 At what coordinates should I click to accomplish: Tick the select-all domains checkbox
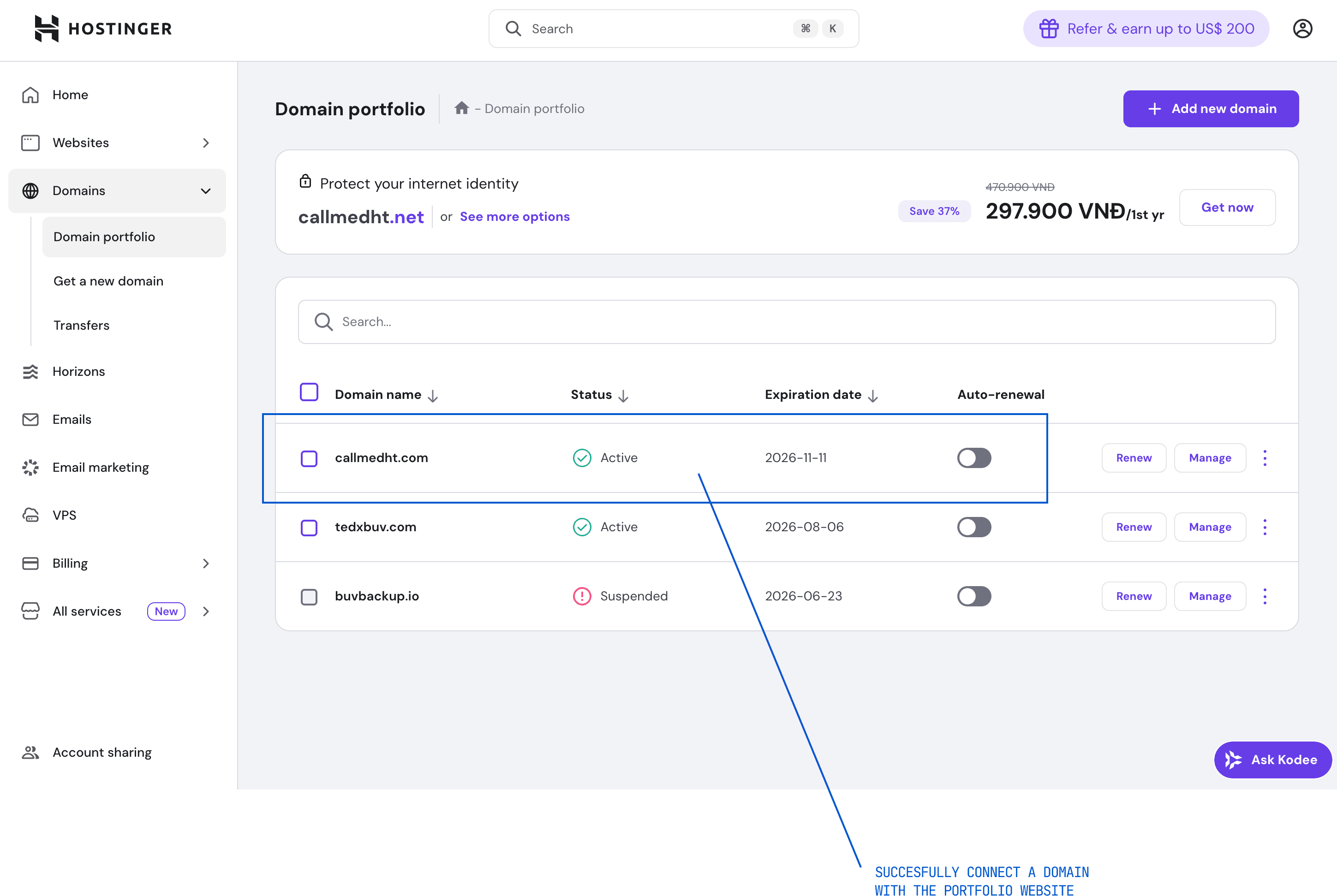[x=309, y=392]
